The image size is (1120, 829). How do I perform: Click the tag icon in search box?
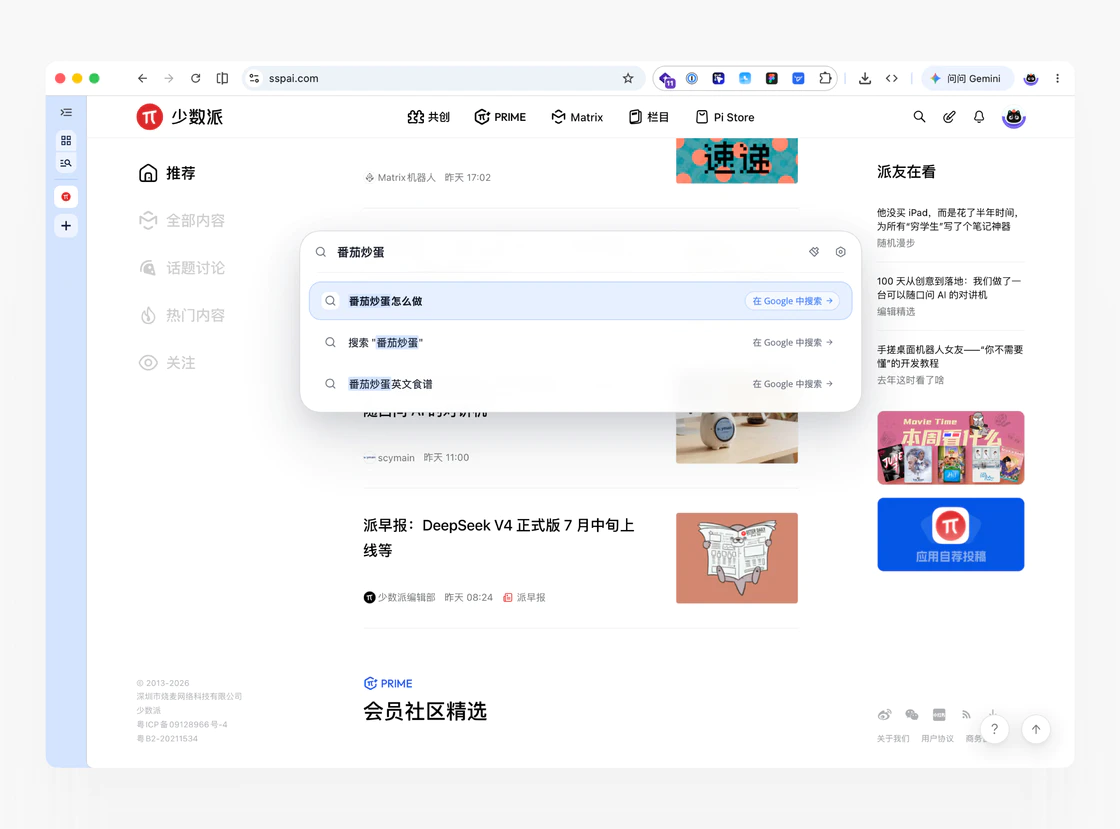click(x=814, y=252)
